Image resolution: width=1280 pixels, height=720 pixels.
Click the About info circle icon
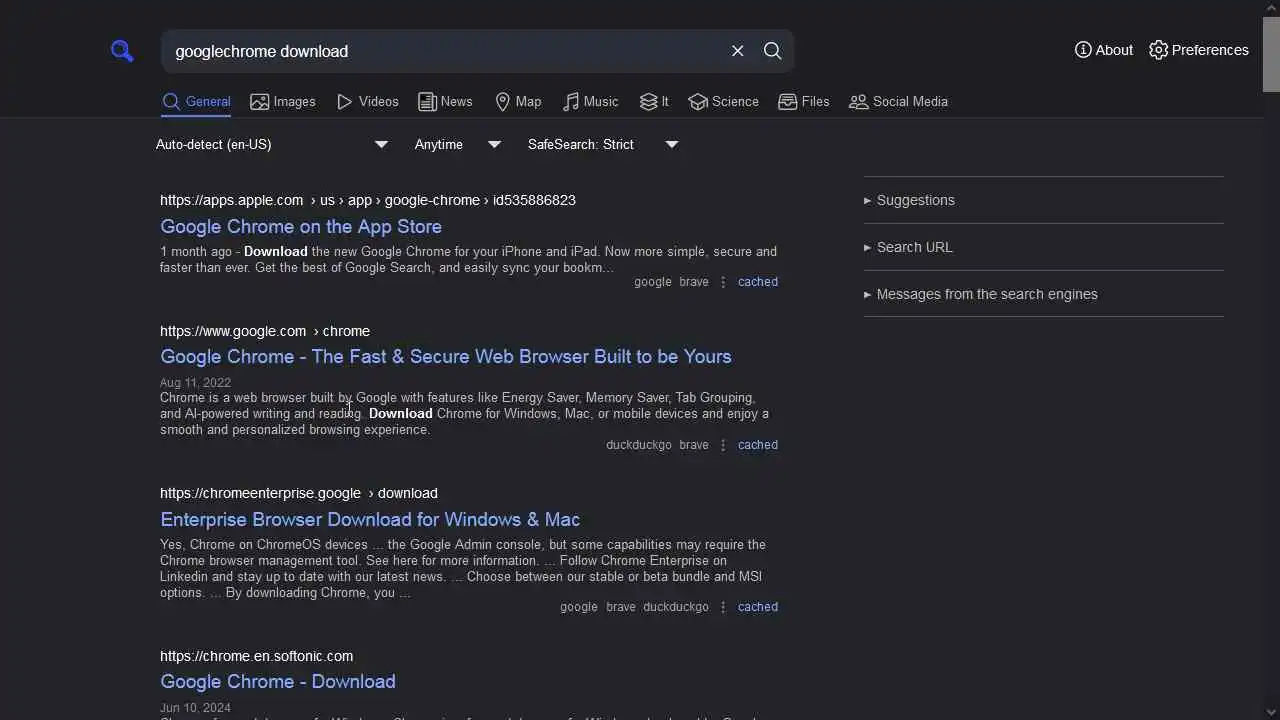tap(1083, 50)
